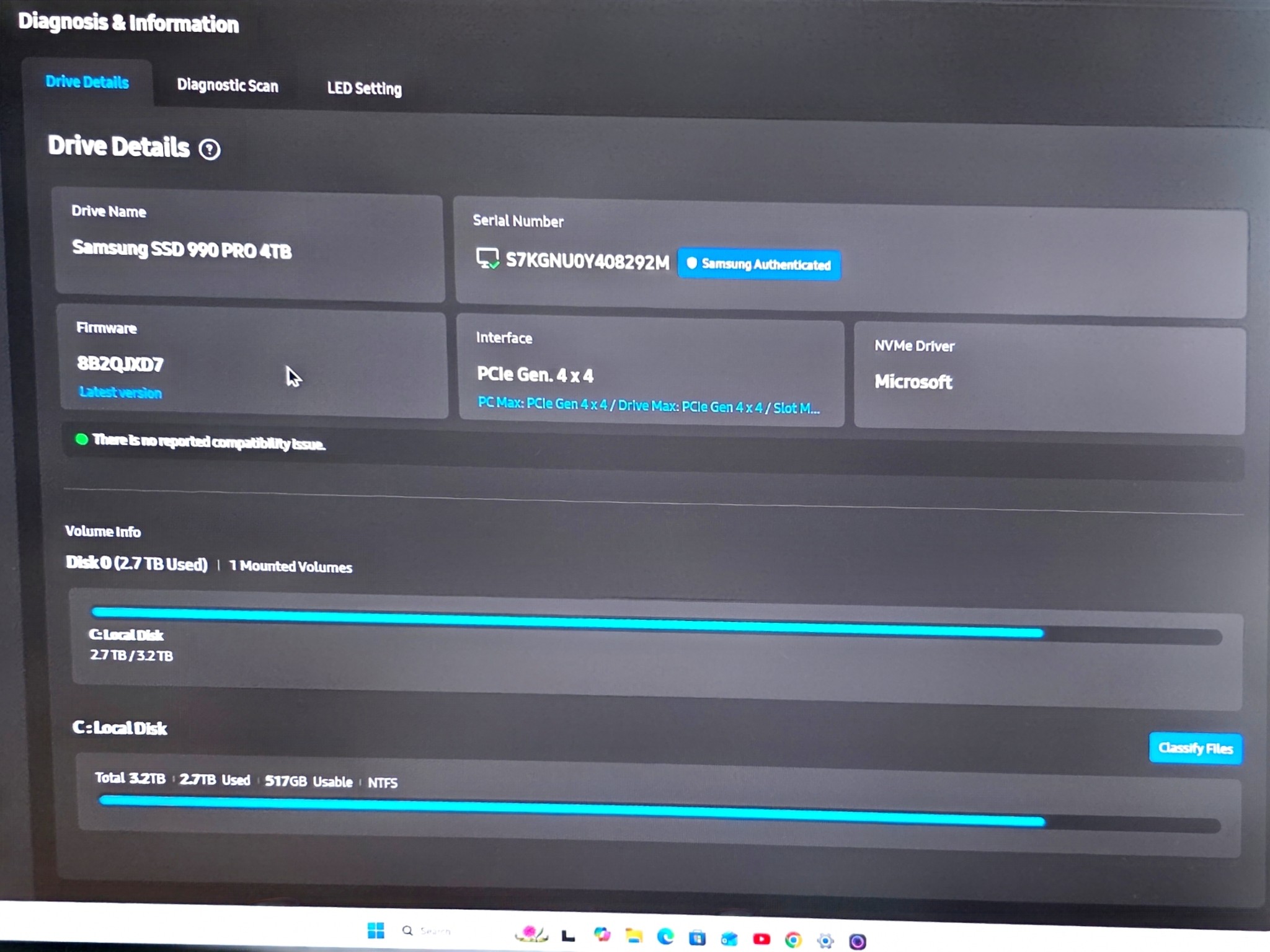Click the Total 3.2TB value
The image size is (1270, 952).
pos(130,778)
